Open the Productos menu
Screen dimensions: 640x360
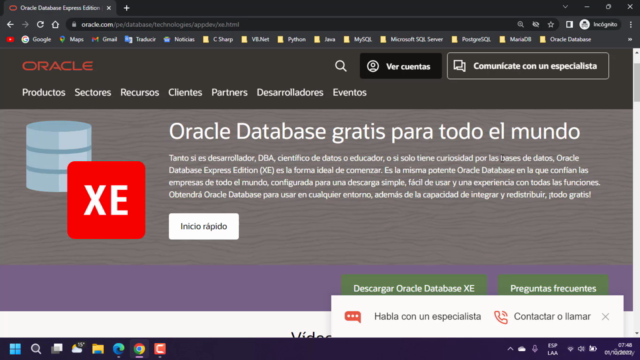pyautogui.click(x=44, y=93)
